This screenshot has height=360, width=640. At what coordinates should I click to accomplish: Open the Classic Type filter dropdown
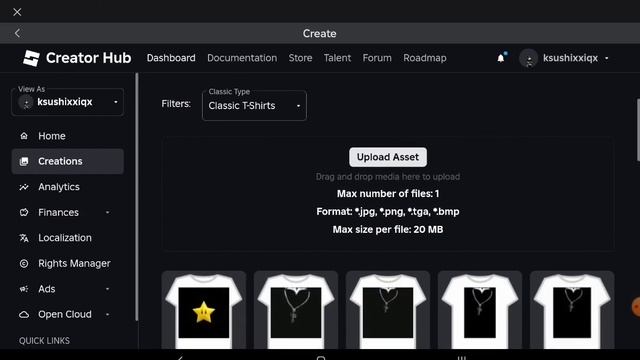point(254,106)
